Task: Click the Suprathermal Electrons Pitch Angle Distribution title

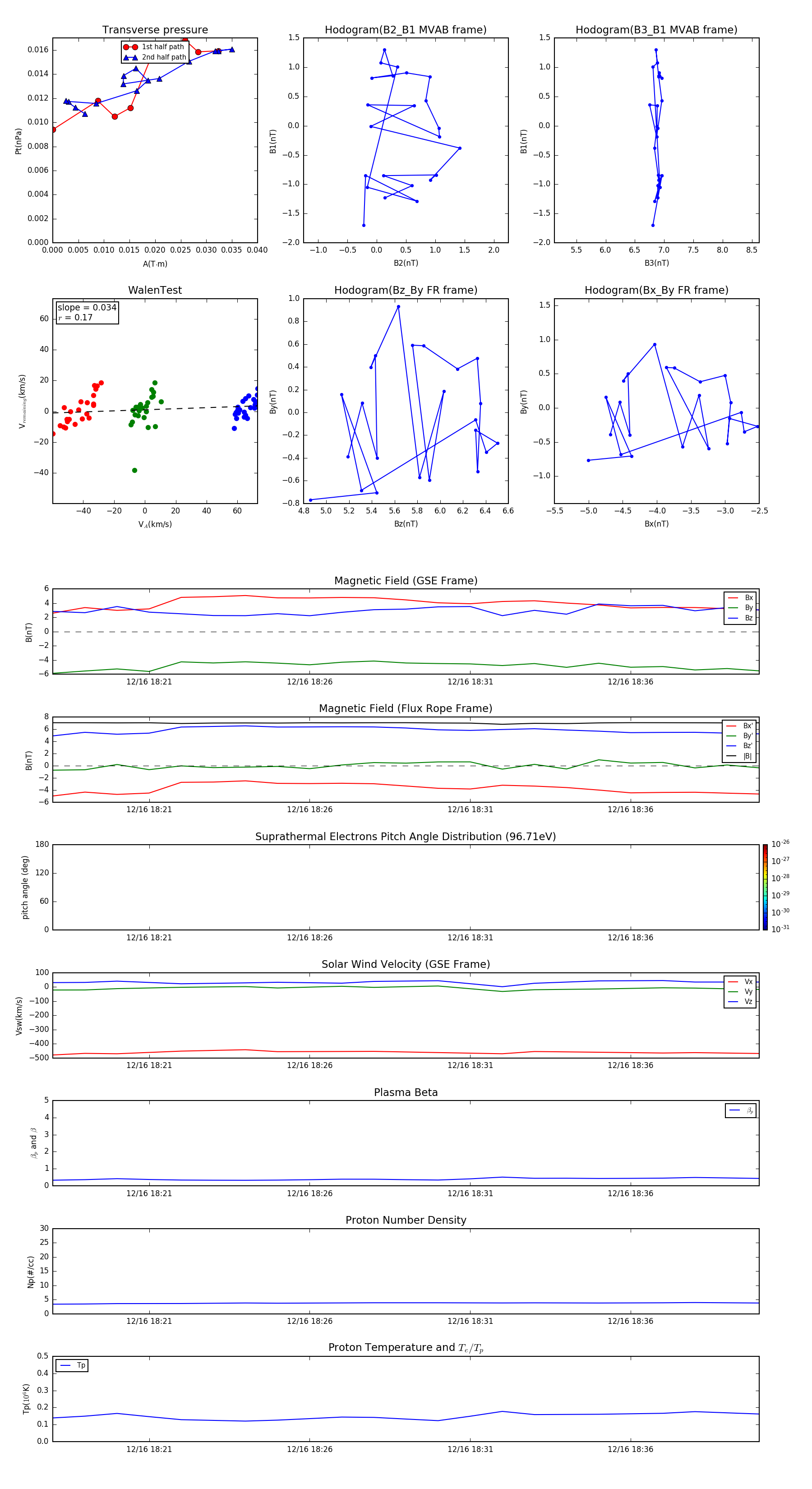Action: point(406,837)
